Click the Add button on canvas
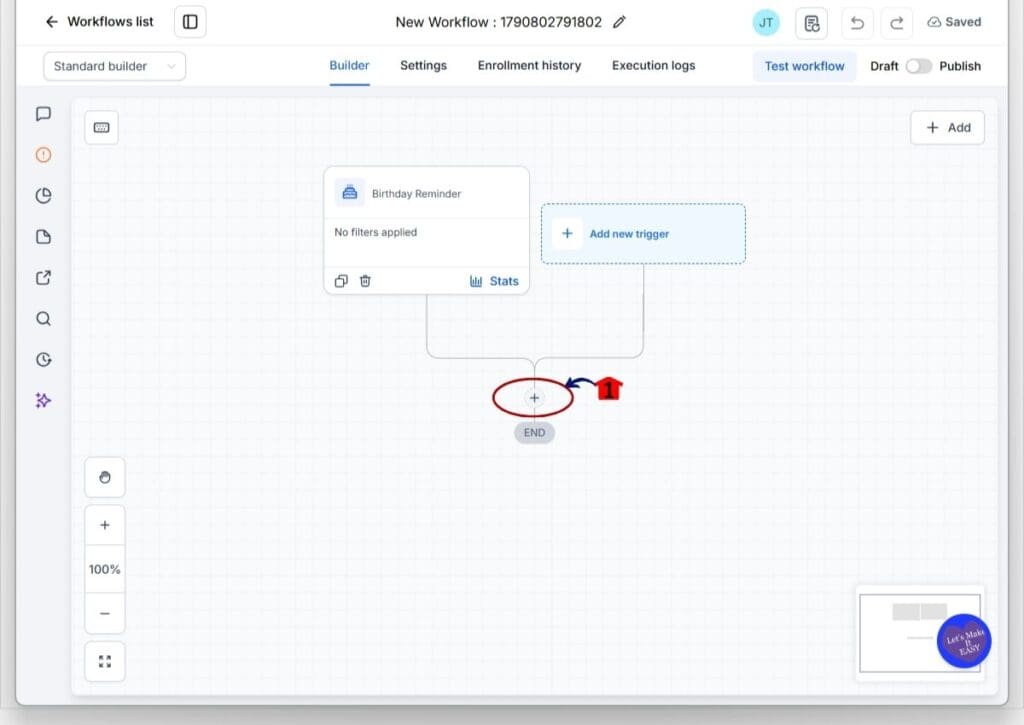The image size is (1024, 725). tap(947, 127)
